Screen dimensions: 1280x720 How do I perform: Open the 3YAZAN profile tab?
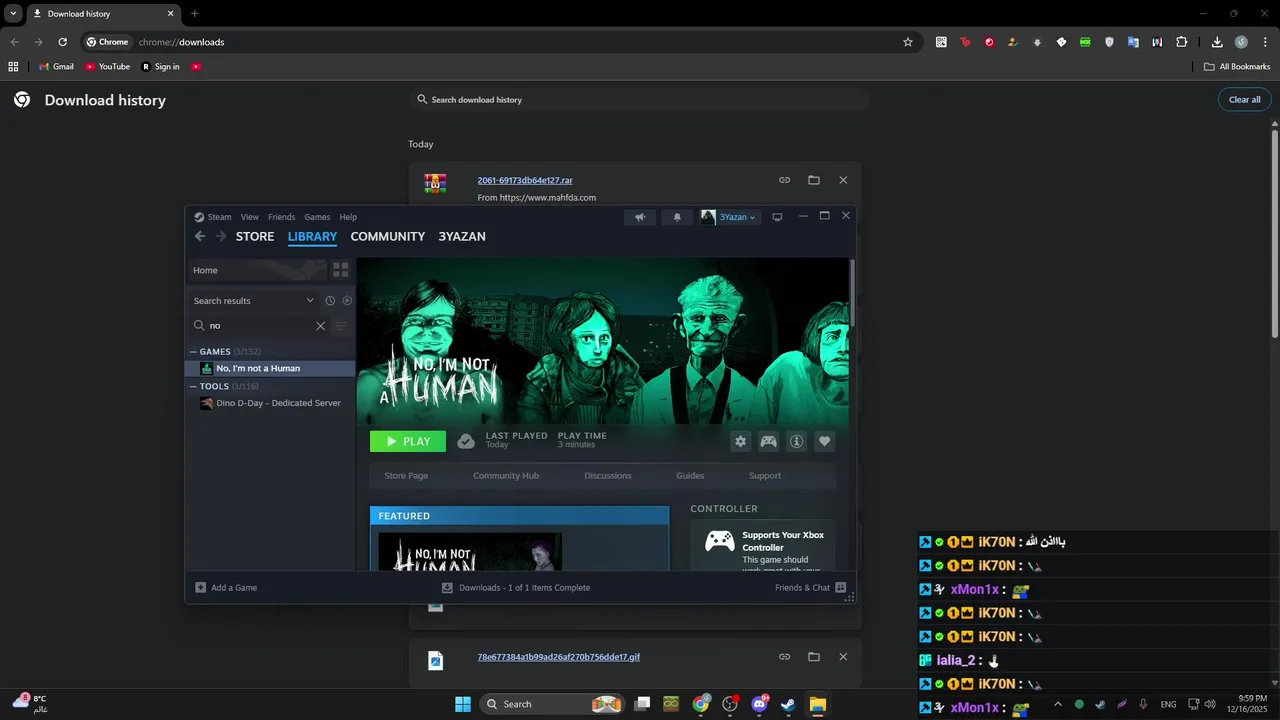point(462,237)
